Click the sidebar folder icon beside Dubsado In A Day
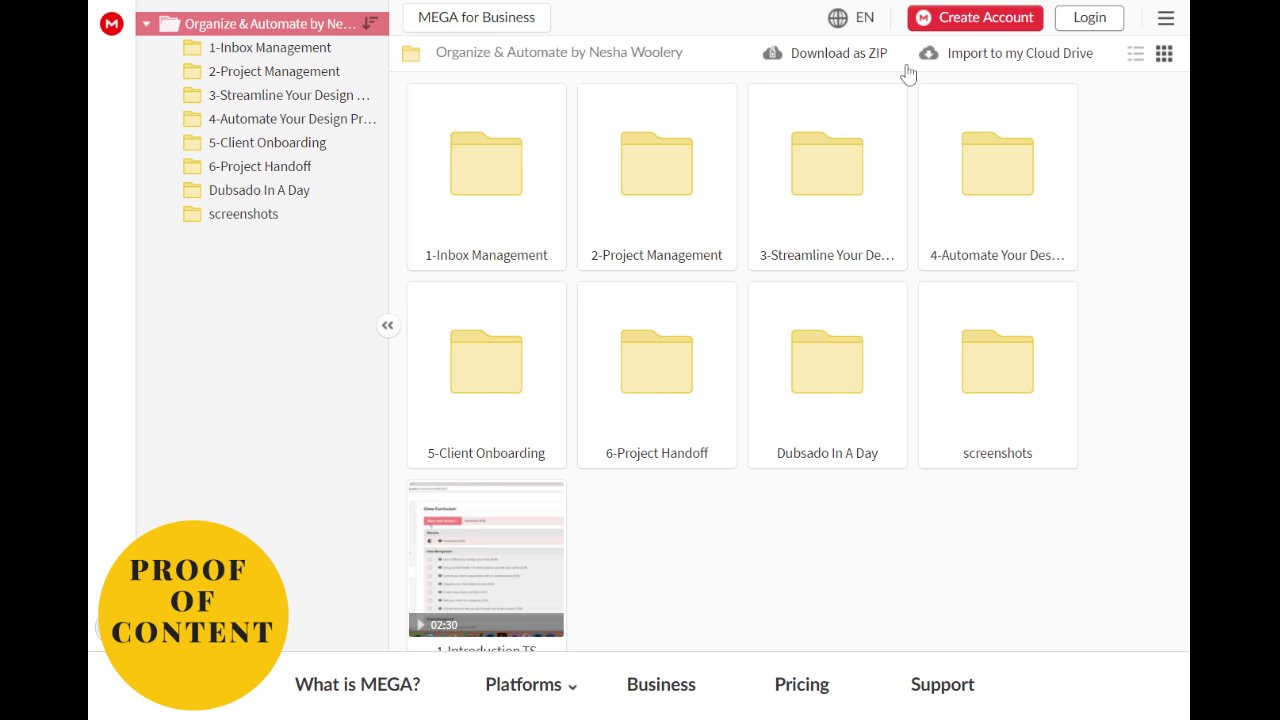The width and height of the screenshot is (1280, 720). pos(192,190)
